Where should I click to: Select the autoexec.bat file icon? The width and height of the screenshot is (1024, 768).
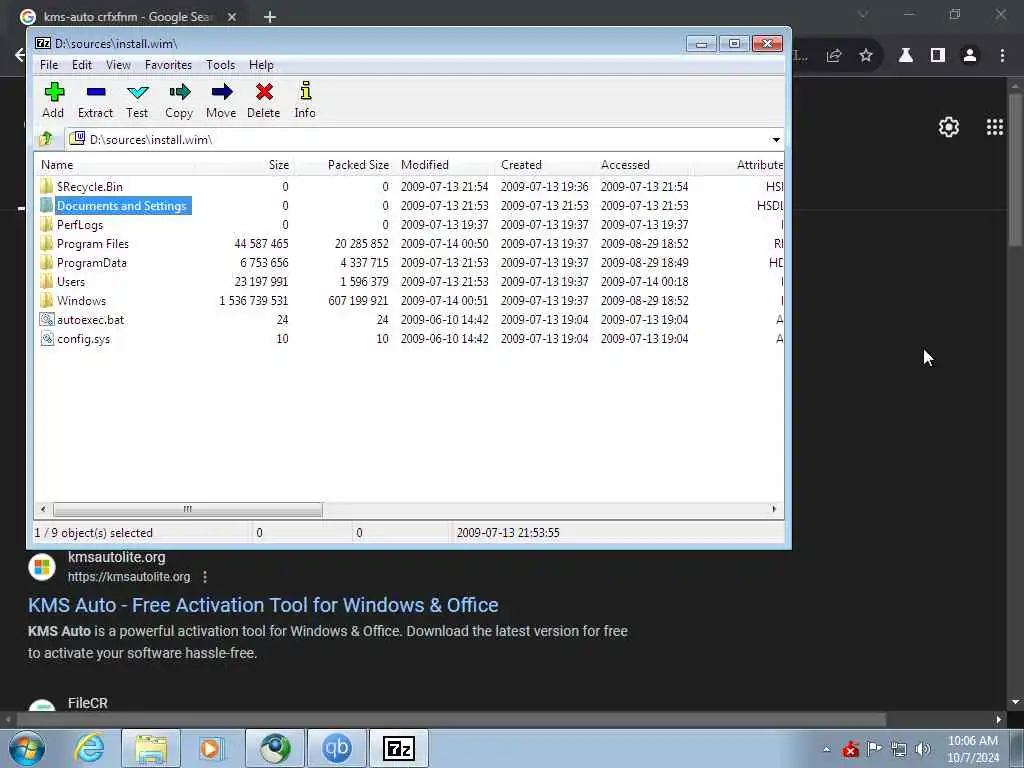[x=46, y=319]
